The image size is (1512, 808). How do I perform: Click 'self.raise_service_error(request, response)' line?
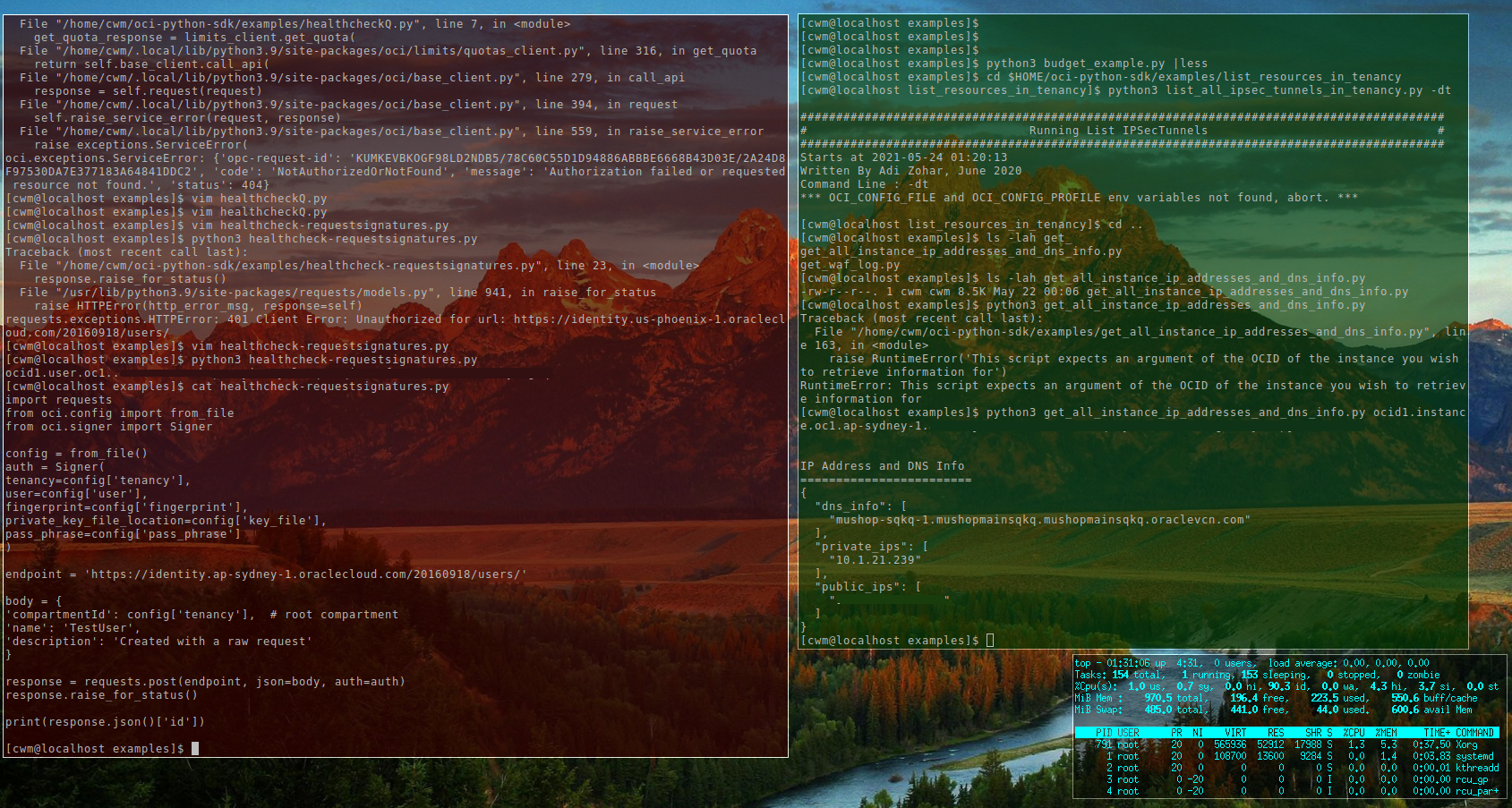tap(187, 118)
